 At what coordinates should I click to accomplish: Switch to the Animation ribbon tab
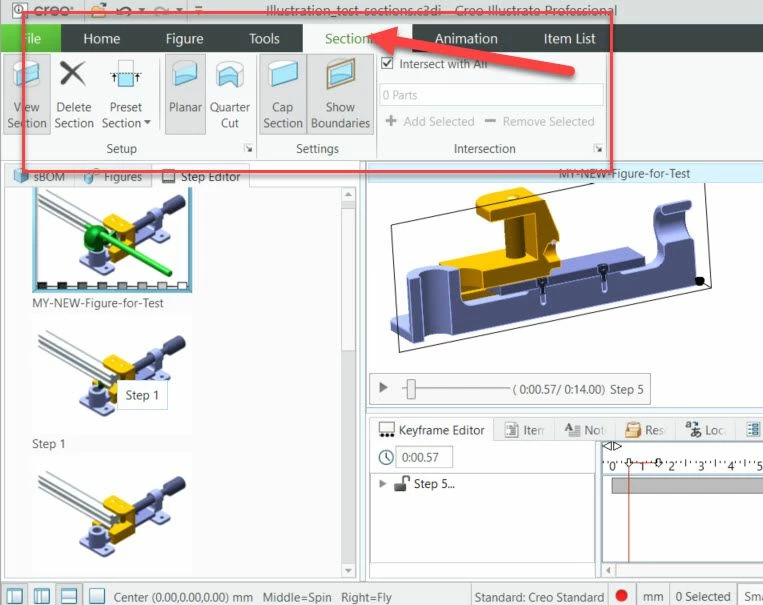point(466,38)
